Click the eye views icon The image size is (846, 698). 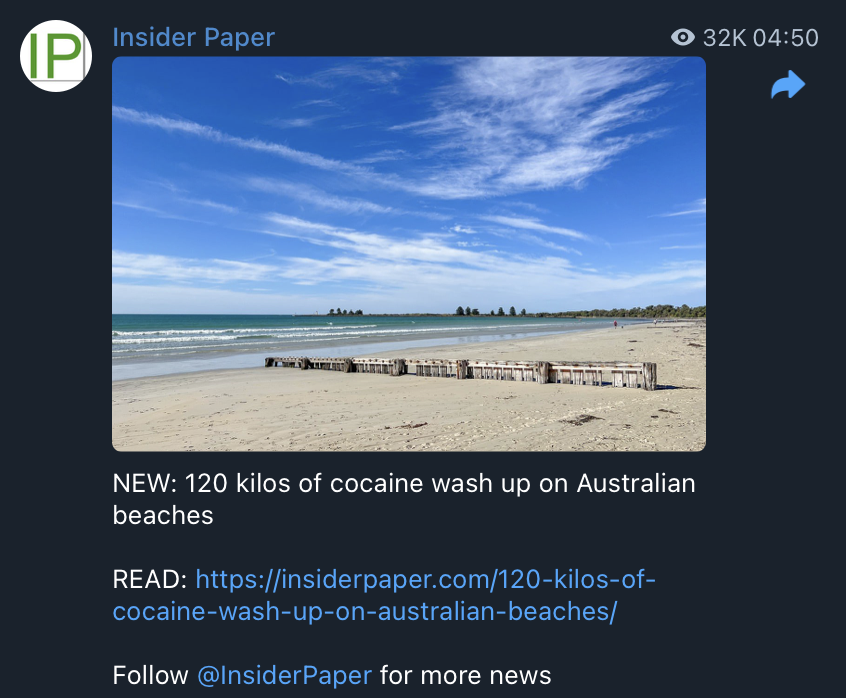point(683,38)
